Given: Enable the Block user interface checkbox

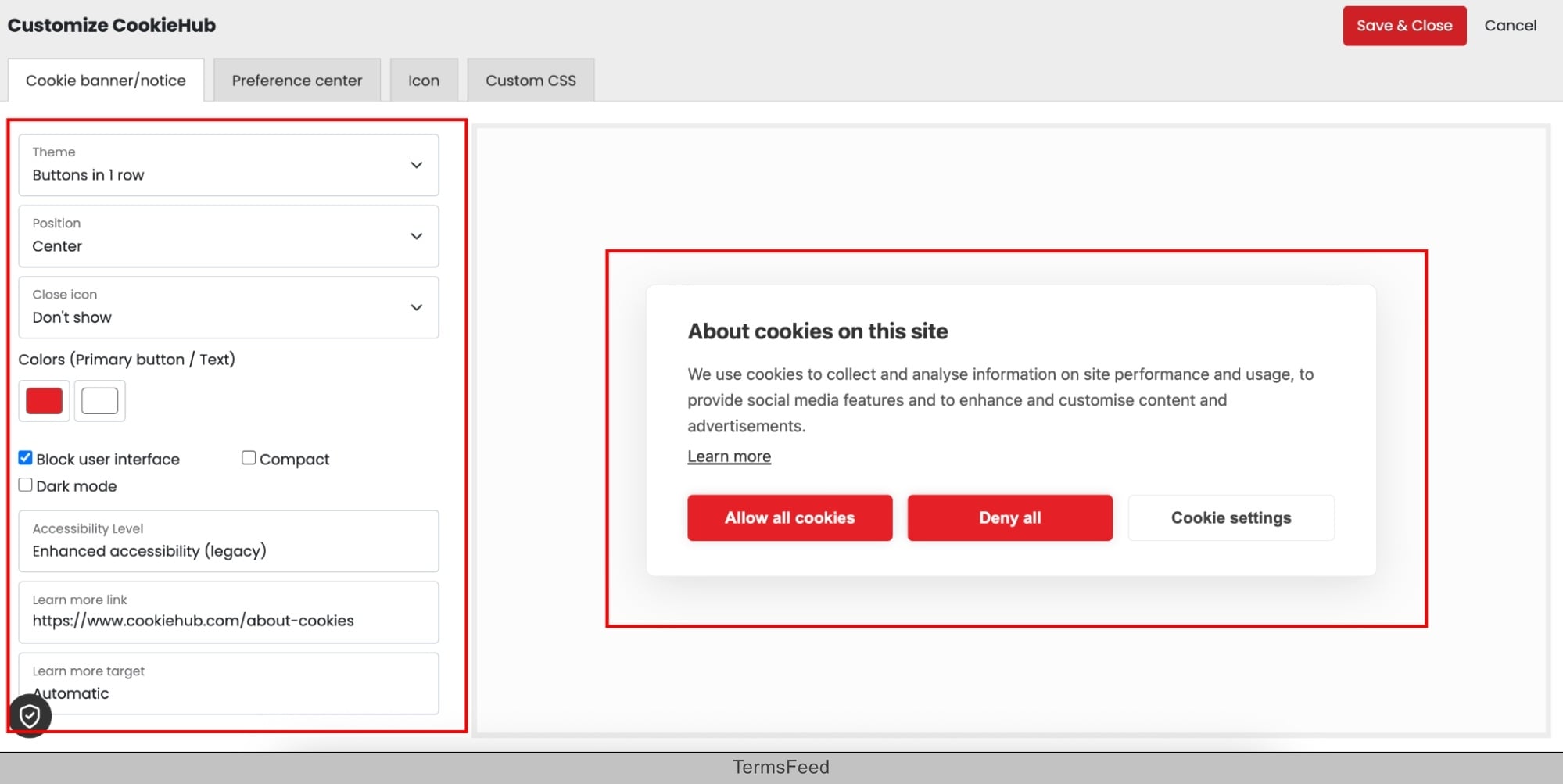Looking at the screenshot, I should point(26,458).
